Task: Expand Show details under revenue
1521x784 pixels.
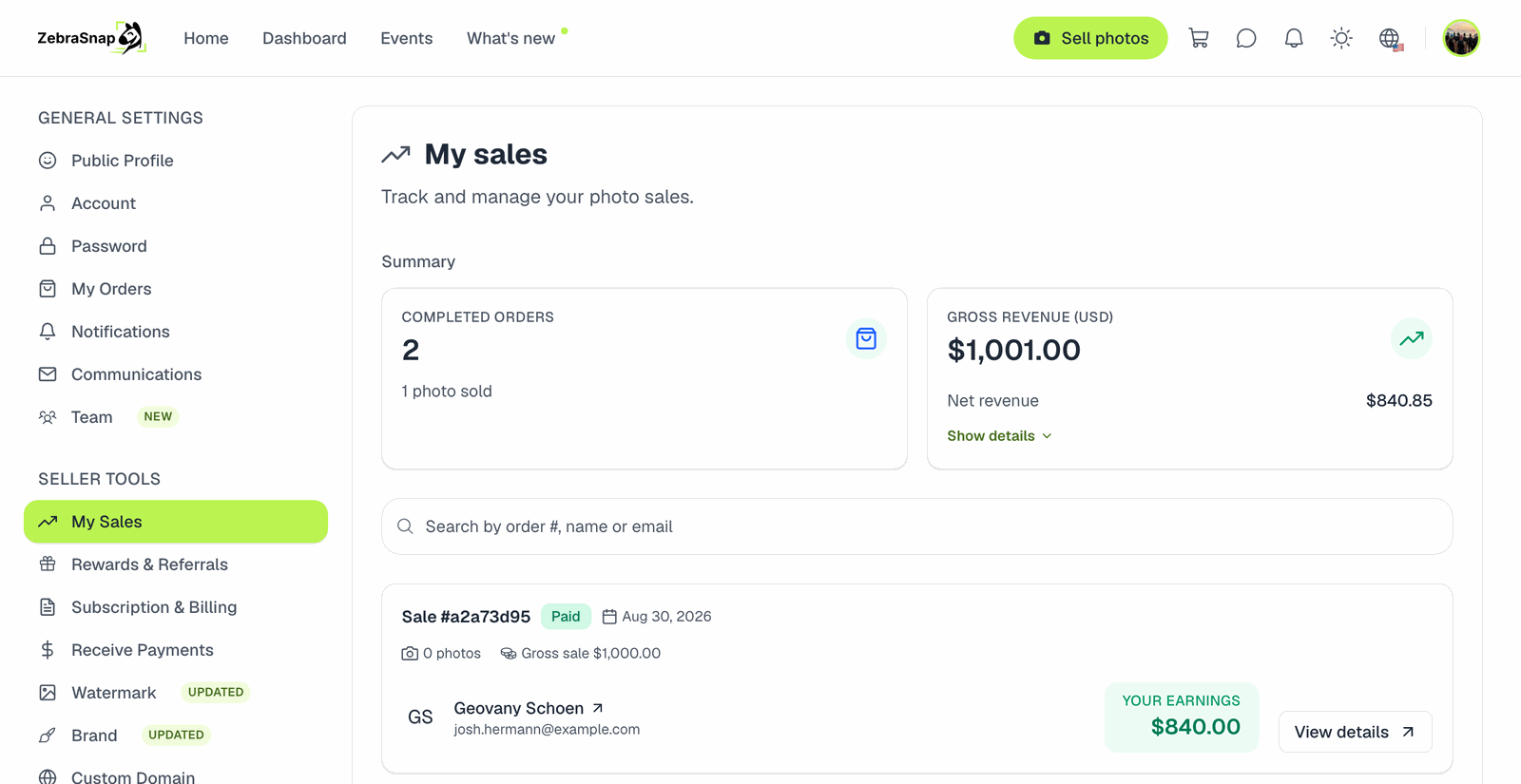Action: [x=999, y=436]
